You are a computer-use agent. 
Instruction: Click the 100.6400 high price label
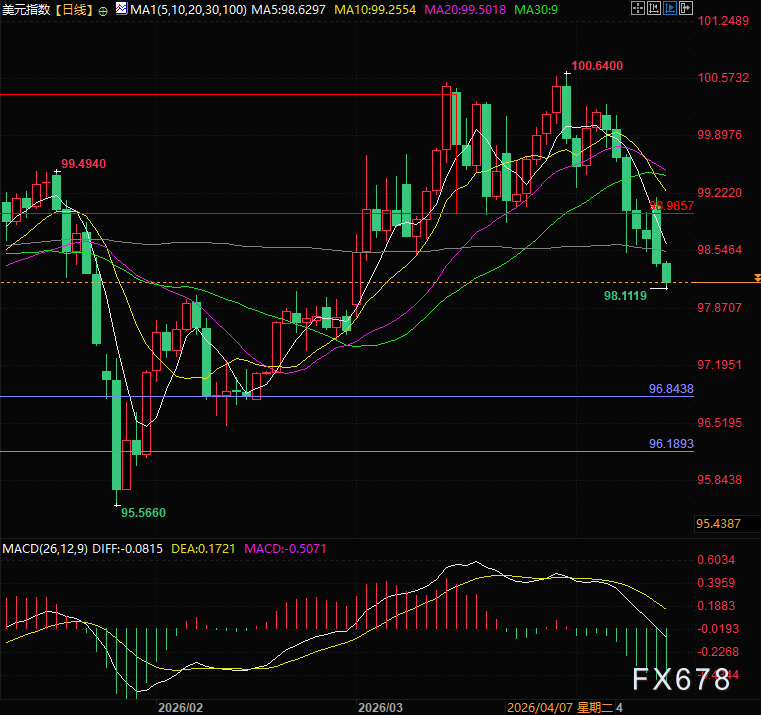coord(599,66)
